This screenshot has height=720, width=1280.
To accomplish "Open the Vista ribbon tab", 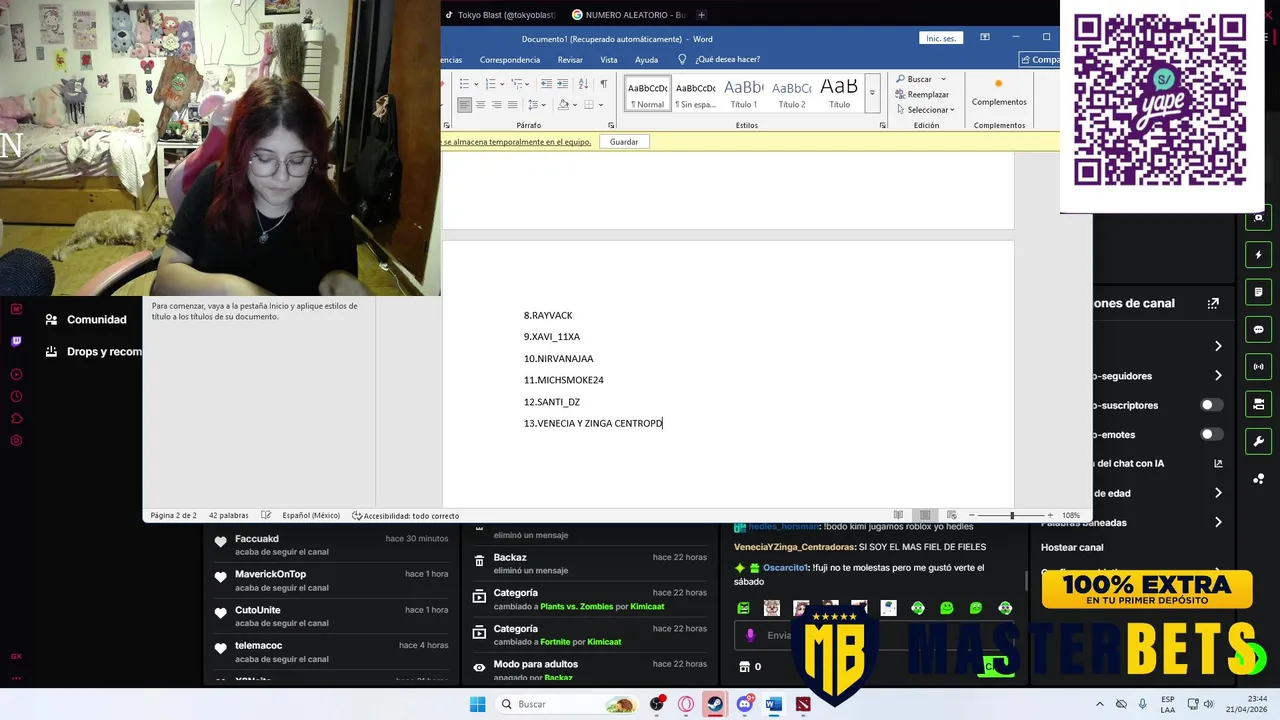I will (608, 60).
